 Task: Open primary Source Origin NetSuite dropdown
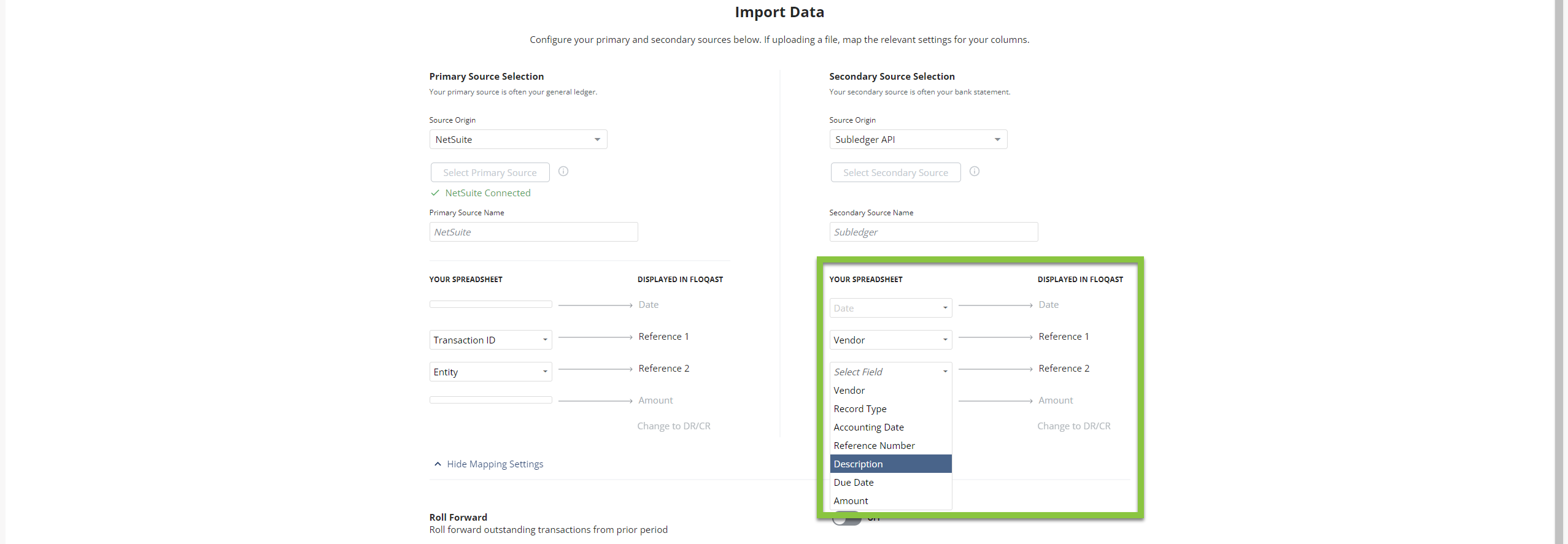[518, 140]
